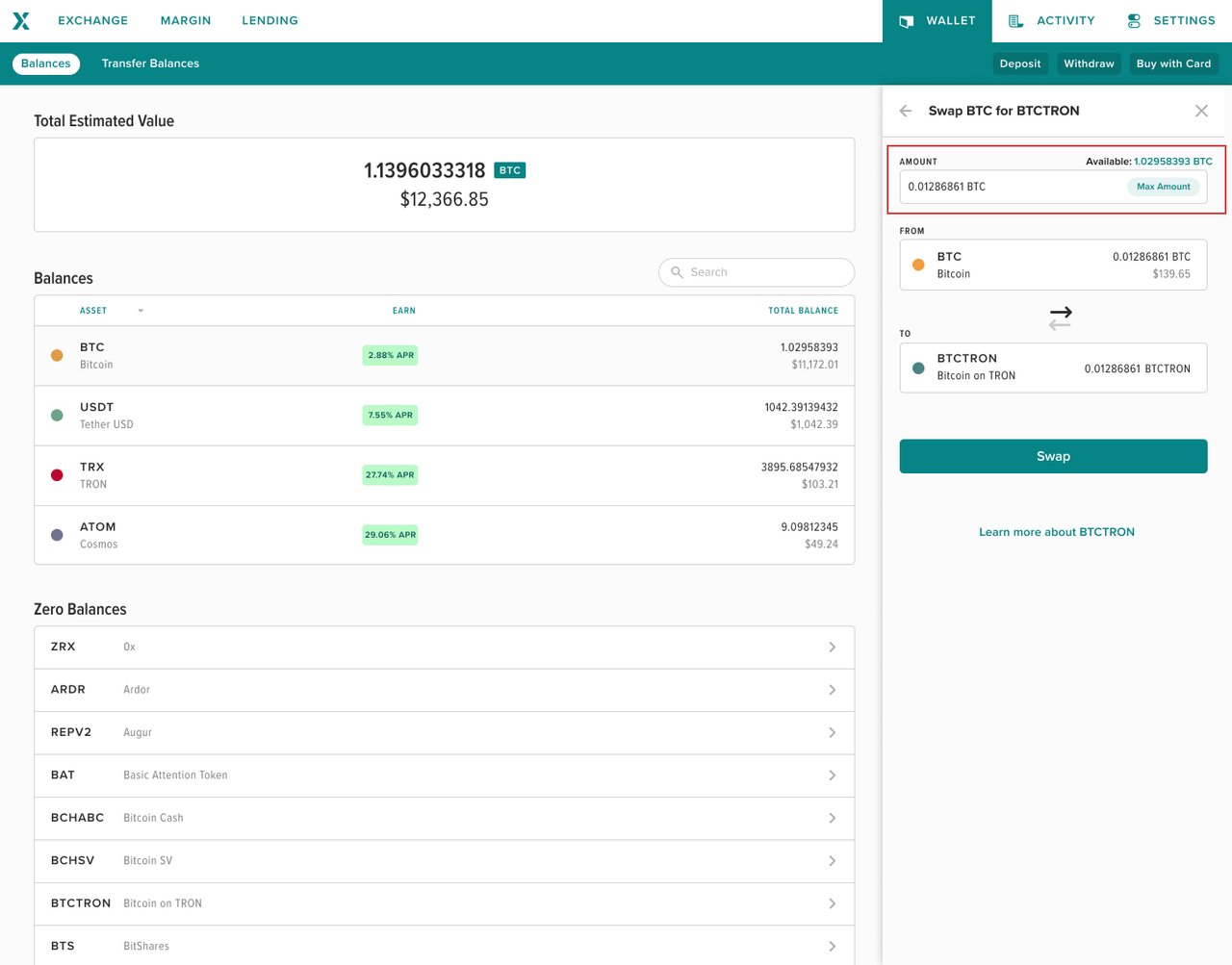Click the magnifier icon in the search box
1232x965 pixels.
point(677,272)
